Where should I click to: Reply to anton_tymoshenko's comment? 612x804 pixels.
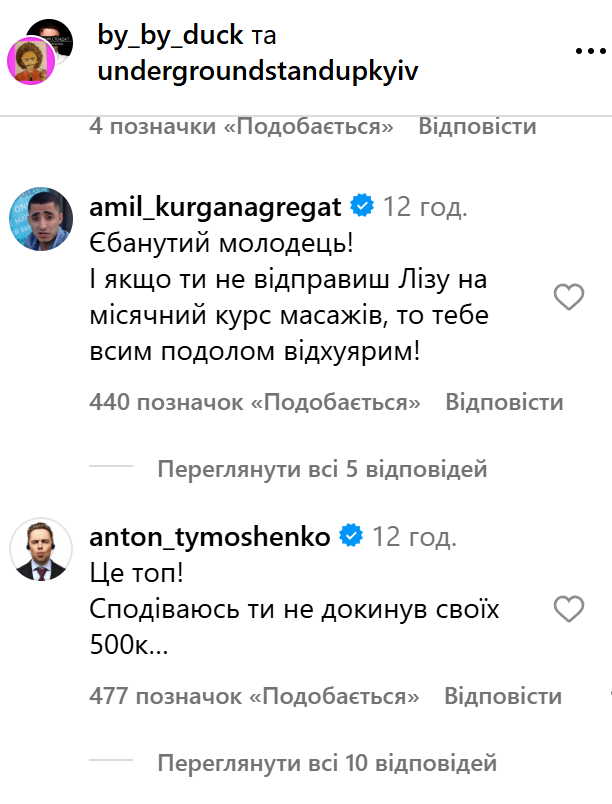tap(503, 696)
